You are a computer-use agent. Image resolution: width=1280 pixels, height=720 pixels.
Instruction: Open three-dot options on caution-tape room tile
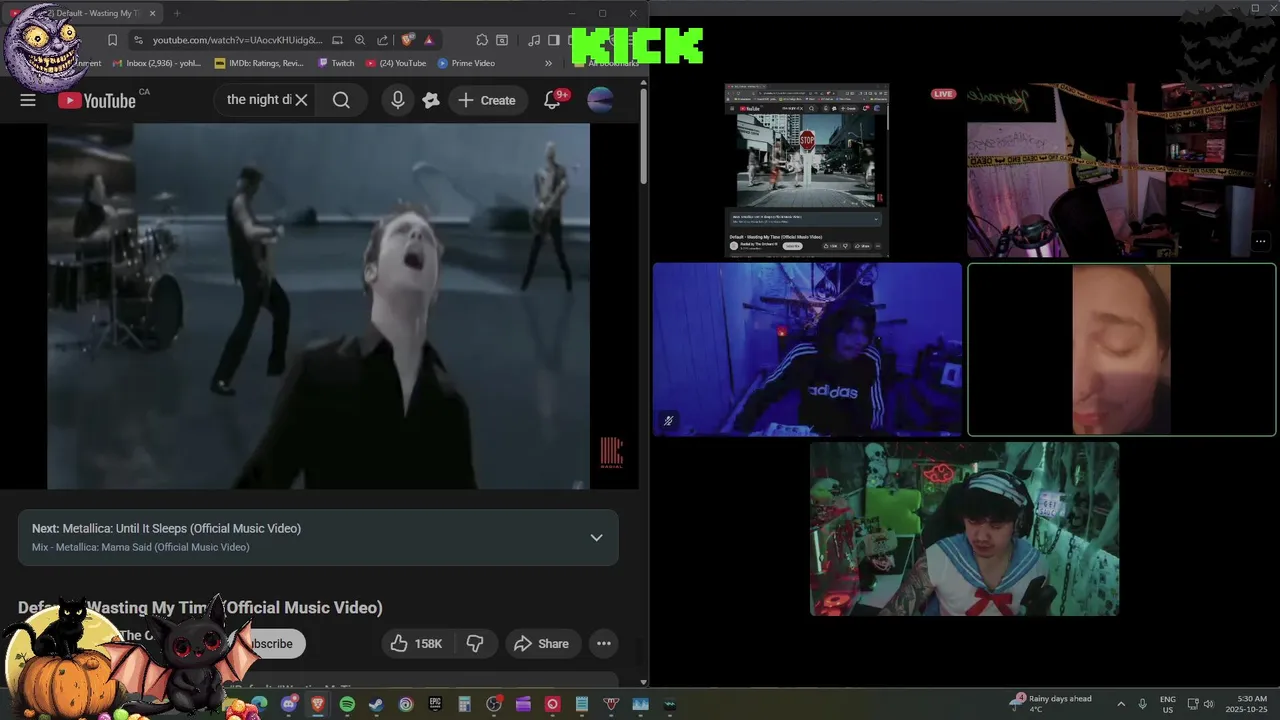(1261, 241)
